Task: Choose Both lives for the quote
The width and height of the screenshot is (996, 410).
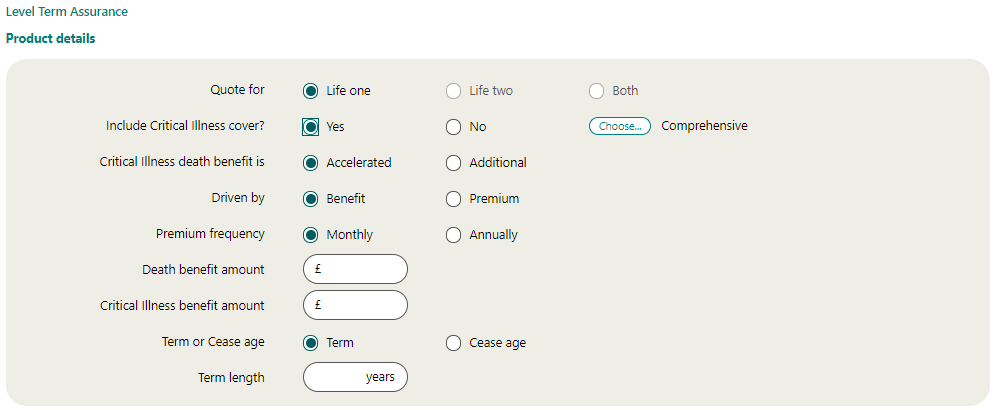Action: pyautogui.click(x=597, y=91)
